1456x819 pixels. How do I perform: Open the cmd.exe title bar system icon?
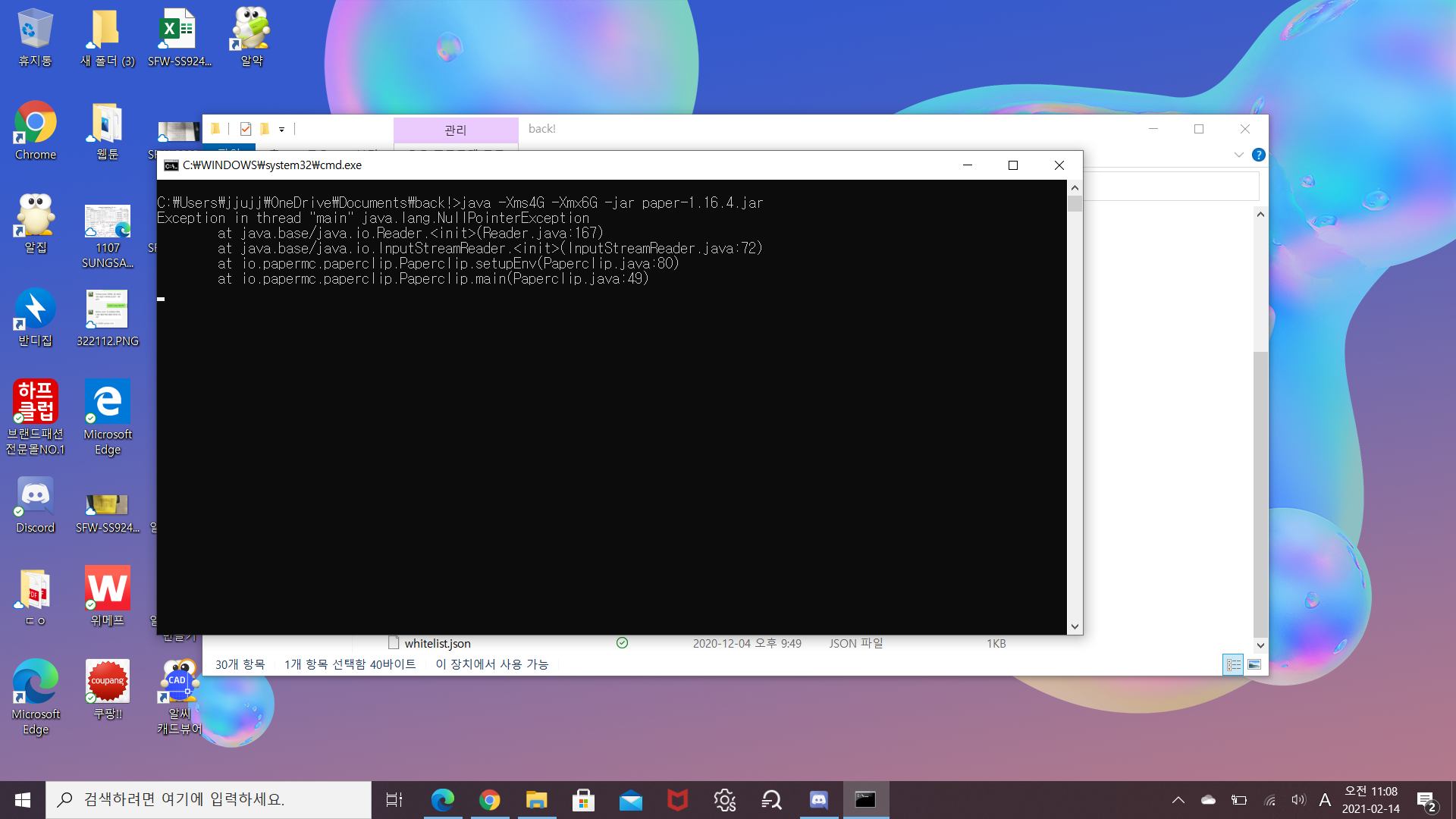pos(171,165)
